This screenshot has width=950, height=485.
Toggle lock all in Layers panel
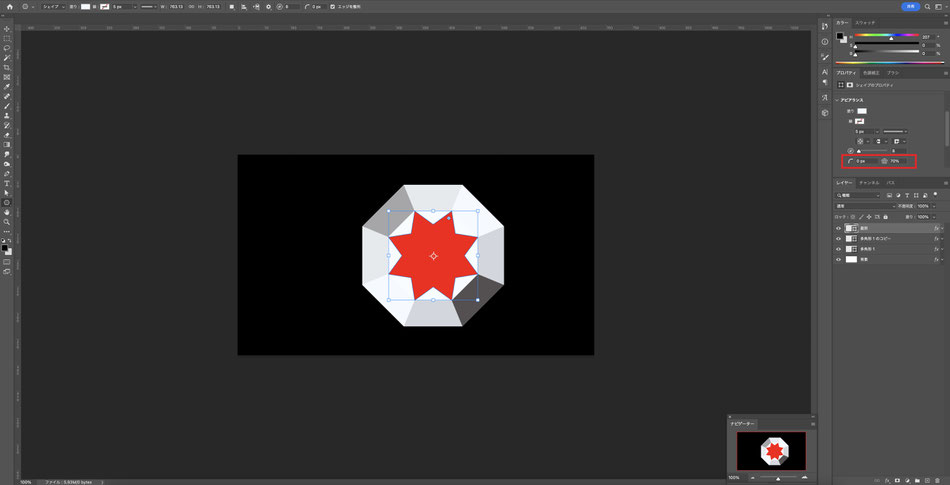pos(885,217)
